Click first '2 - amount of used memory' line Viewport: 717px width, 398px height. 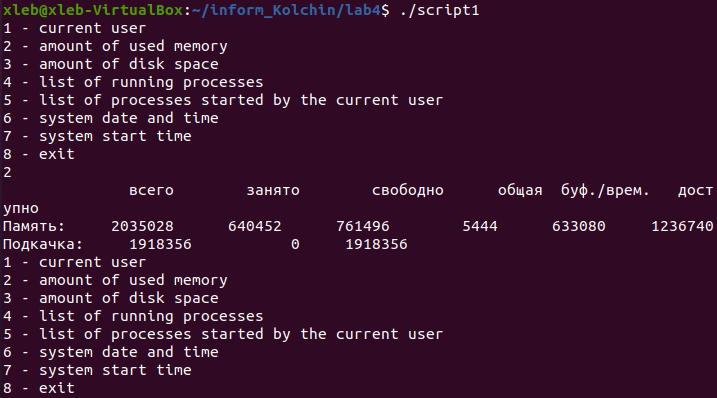(x=115, y=46)
